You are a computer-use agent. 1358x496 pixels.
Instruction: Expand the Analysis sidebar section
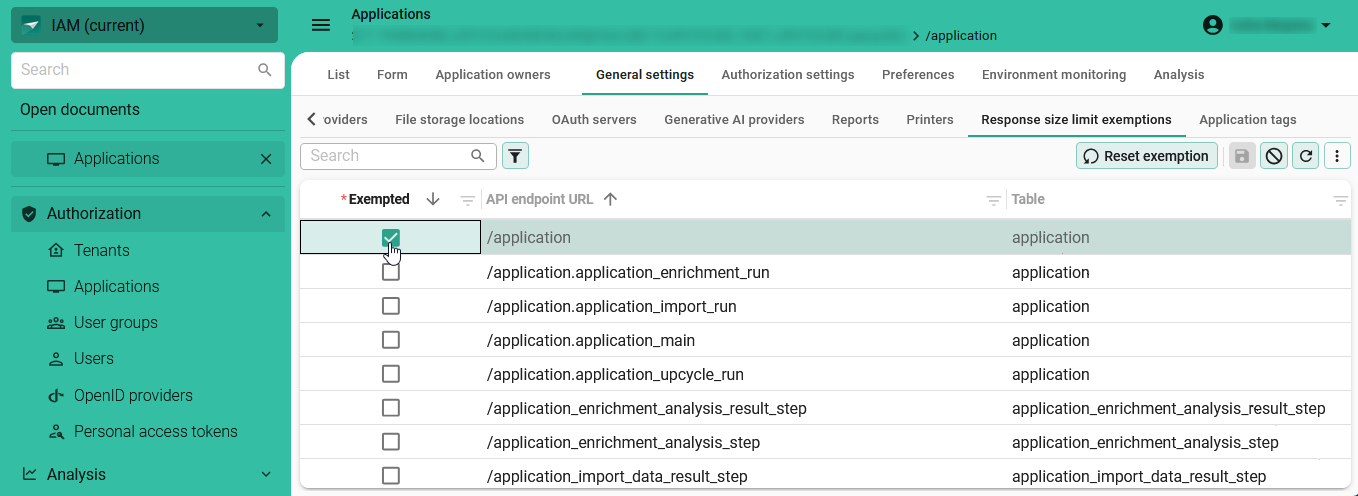click(x=266, y=474)
